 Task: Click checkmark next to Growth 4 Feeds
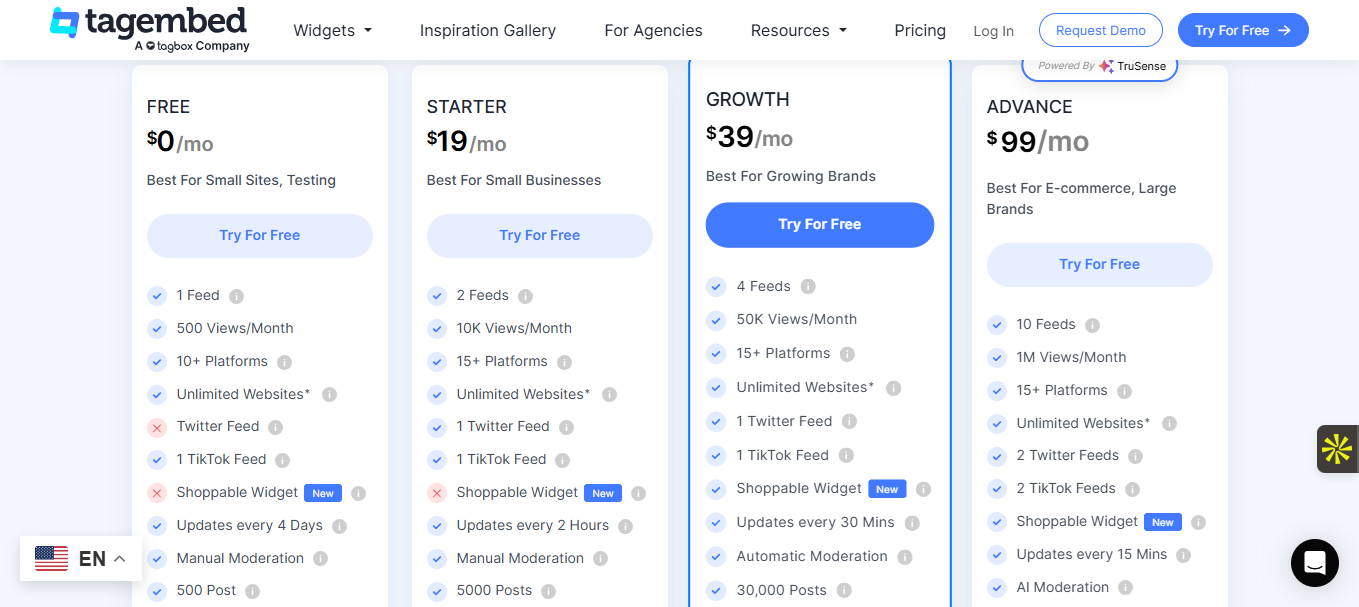716,287
